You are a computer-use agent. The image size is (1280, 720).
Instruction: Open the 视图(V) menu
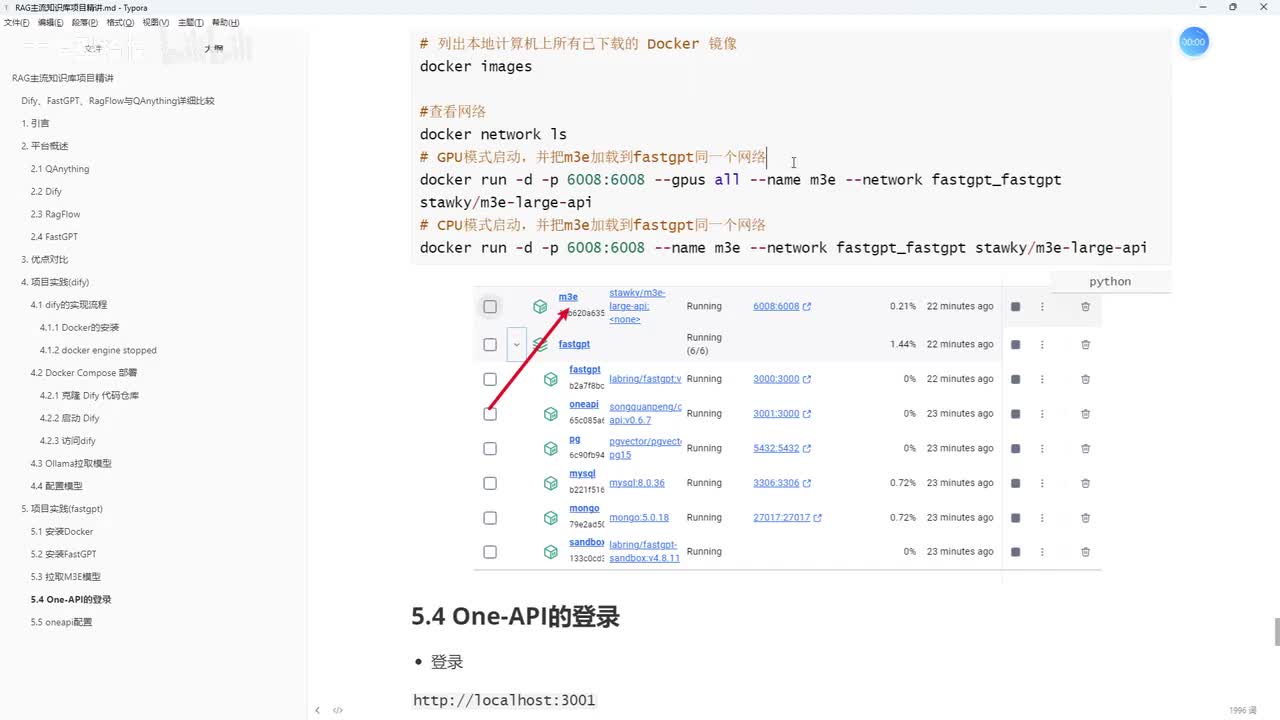pos(155,22)
